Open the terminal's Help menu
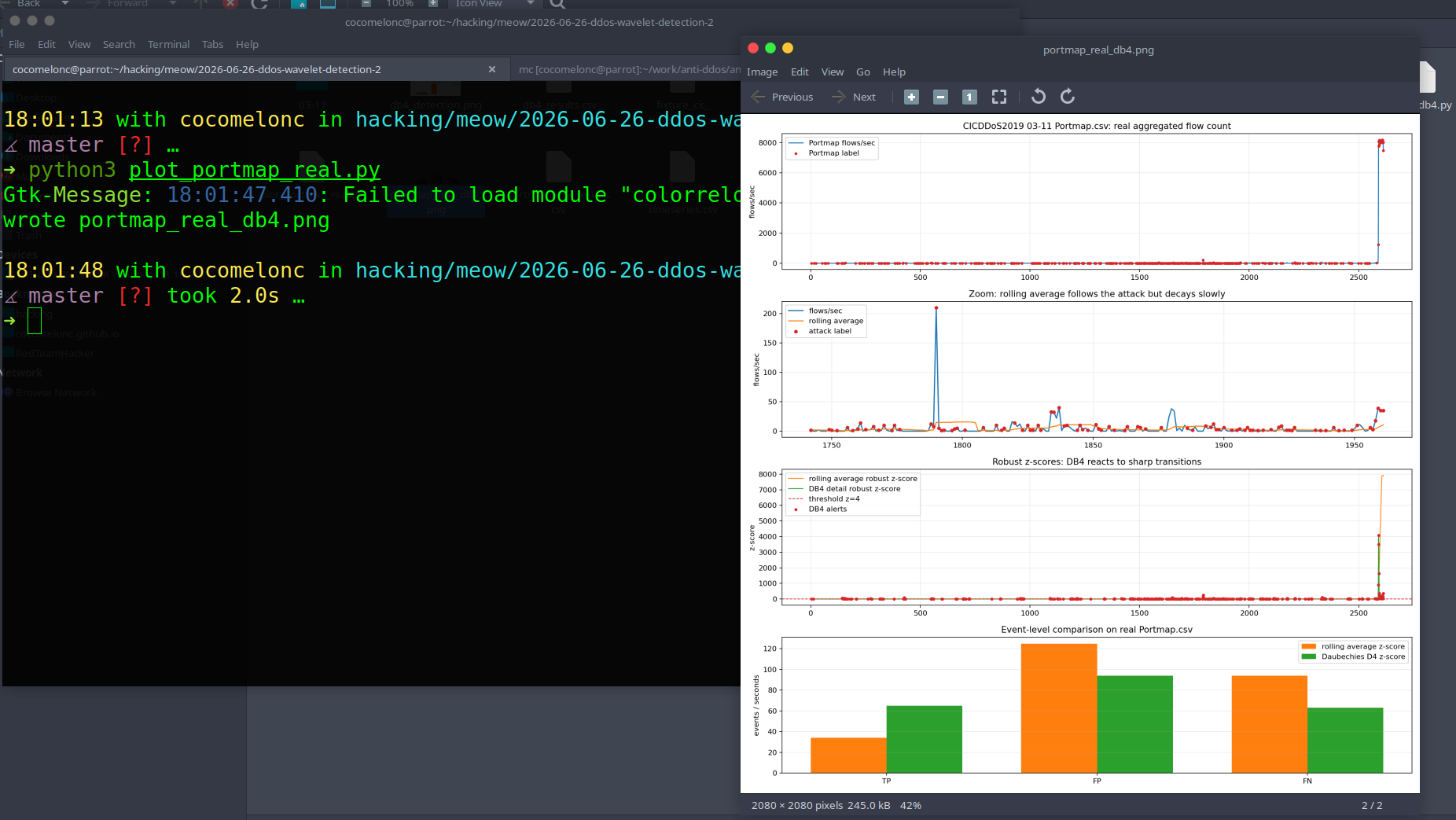The width and height of the screenshot is (1456, 820). click(247, 44)
